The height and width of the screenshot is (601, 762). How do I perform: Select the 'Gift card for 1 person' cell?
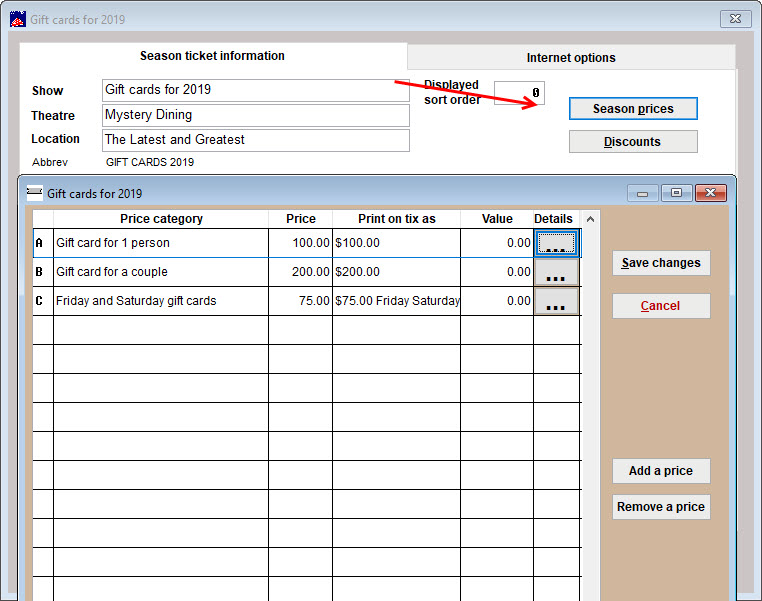[x=161, y=243]
